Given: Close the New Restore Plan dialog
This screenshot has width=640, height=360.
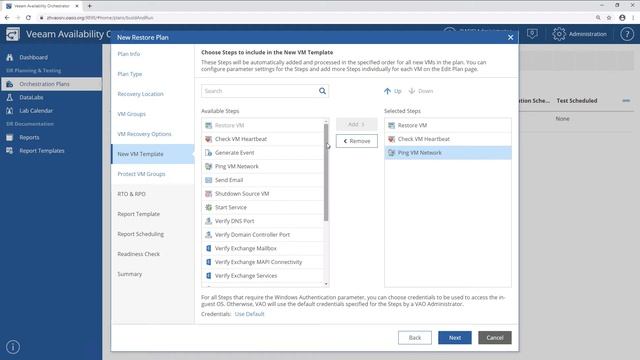Looking at the screenshot, I should 510,38.
